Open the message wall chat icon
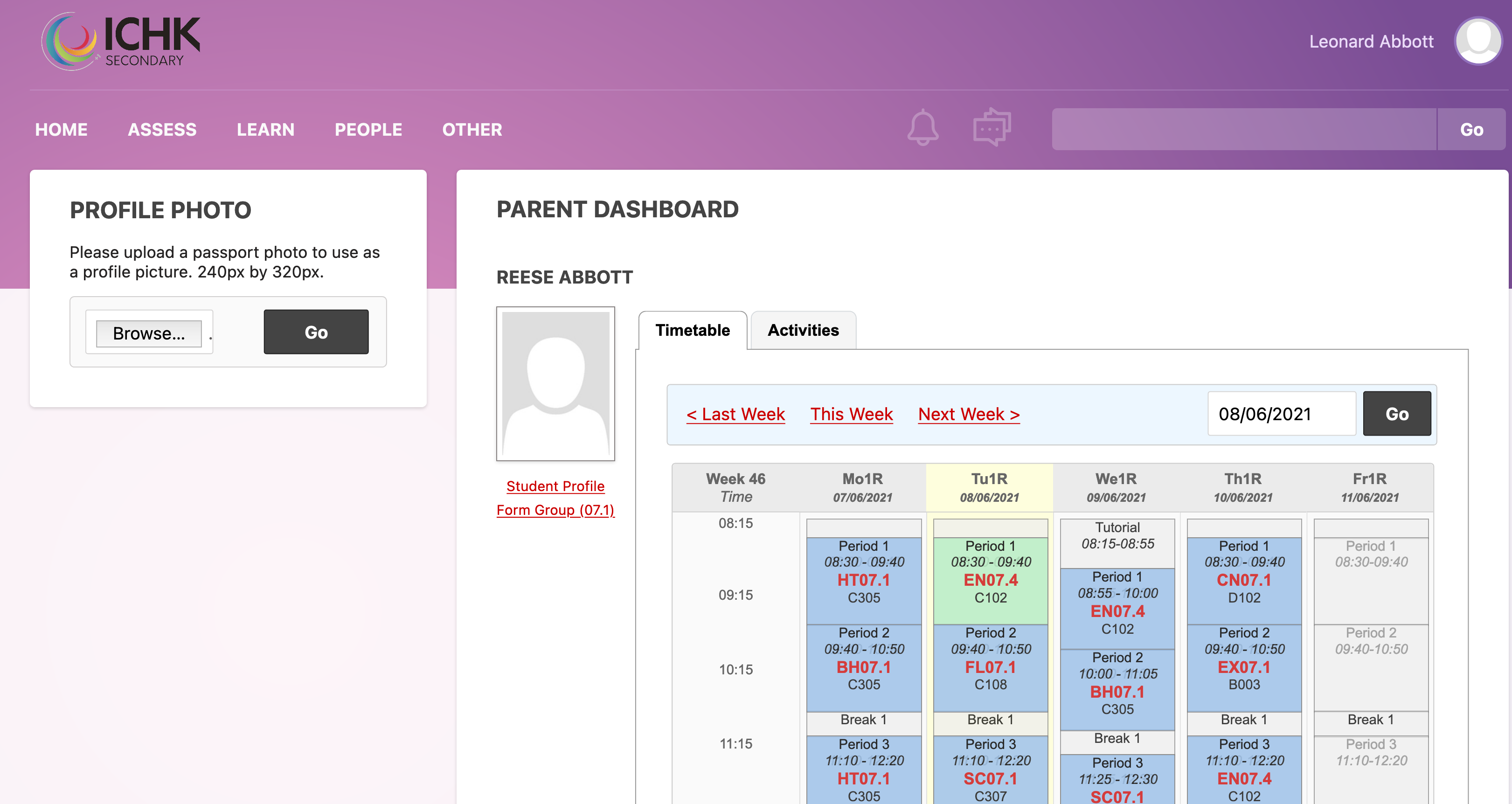Image resolution: width=1512 pixels, height=804 pixels. pos(992,127)
